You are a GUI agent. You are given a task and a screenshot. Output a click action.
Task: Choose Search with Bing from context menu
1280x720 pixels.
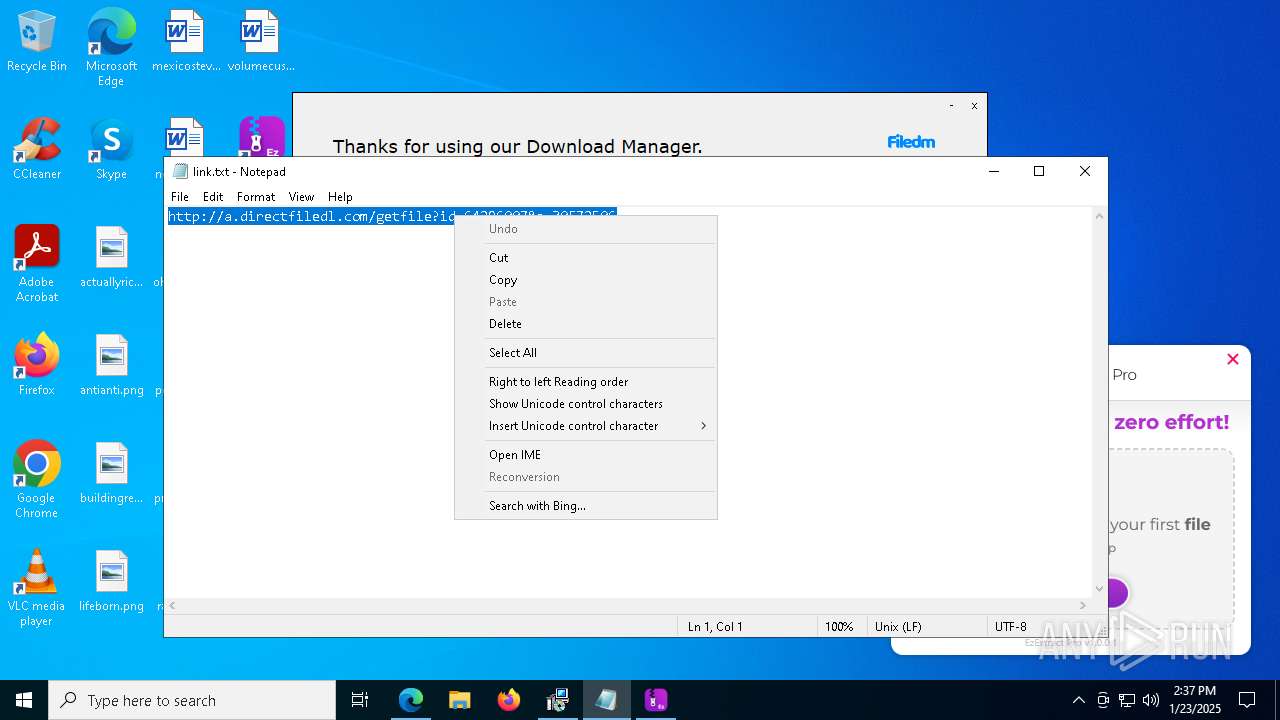pos(586,506)
